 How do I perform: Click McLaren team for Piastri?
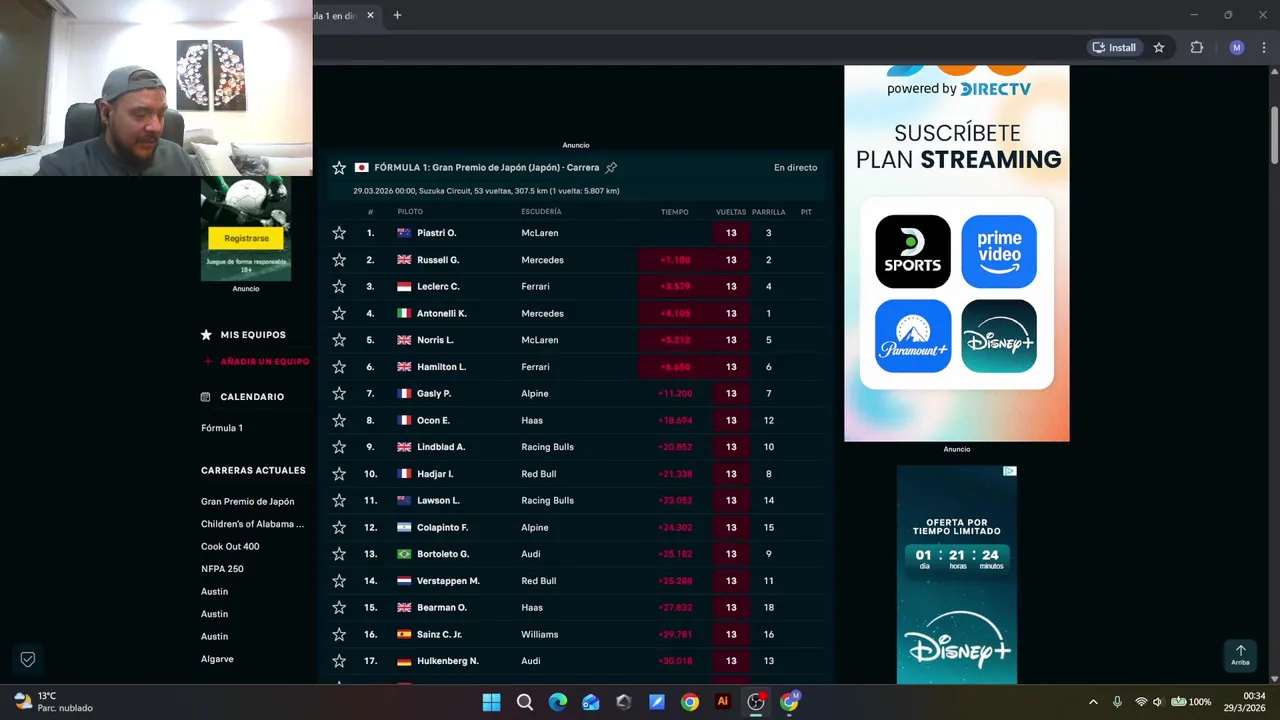pos(540,233)
